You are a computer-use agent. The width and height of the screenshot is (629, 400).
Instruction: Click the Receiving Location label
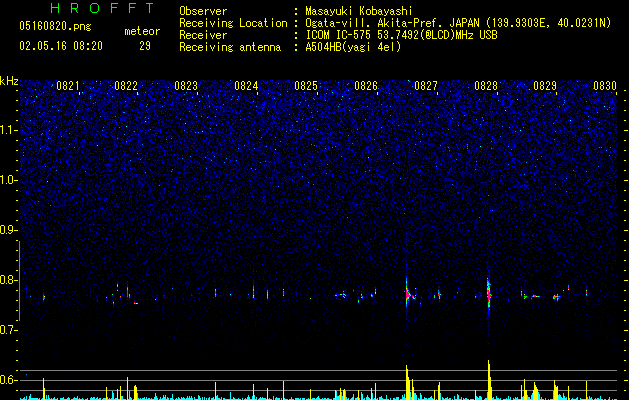[x=233, y=23]
